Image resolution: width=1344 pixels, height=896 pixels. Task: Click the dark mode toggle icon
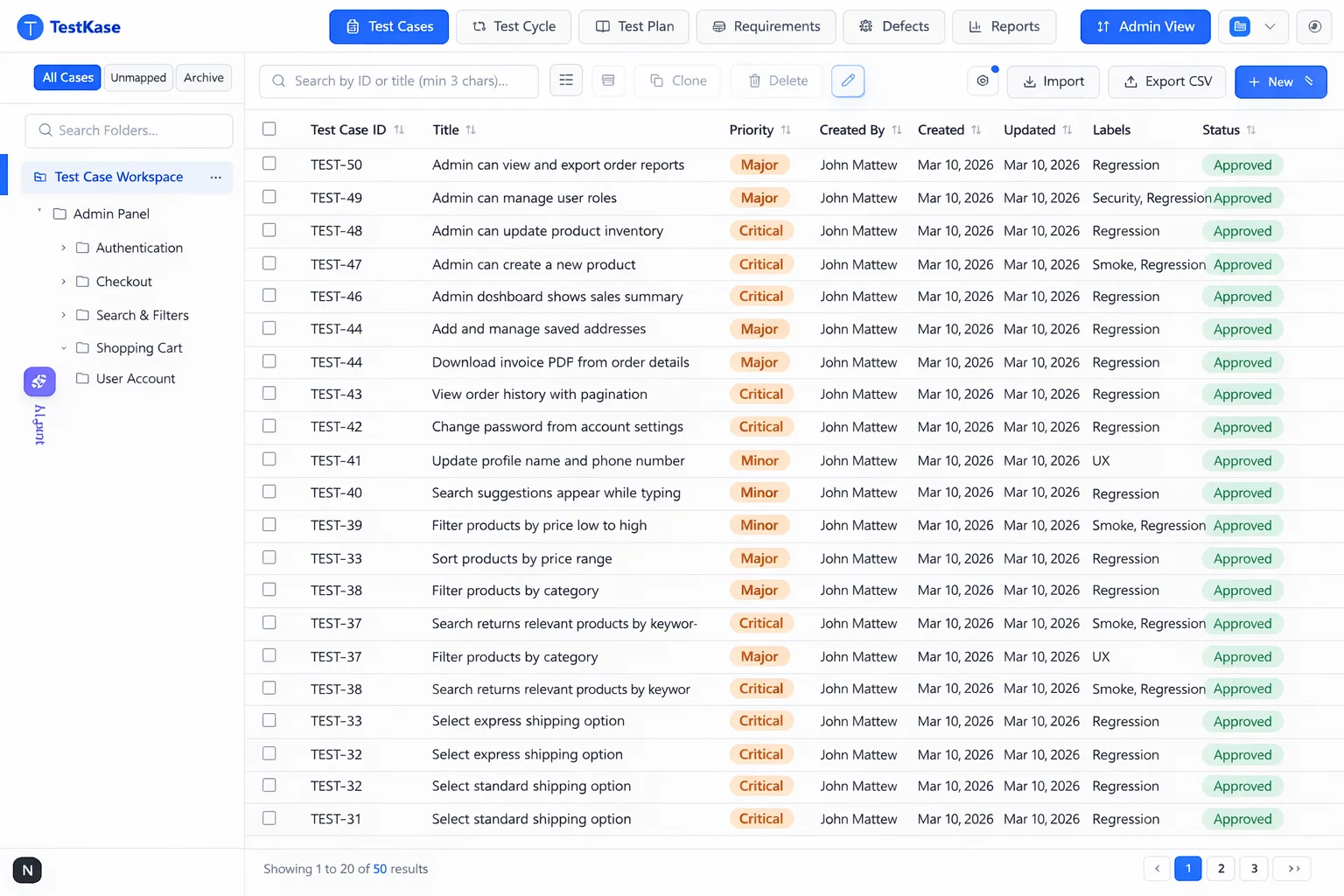(x=1313, y=26)
